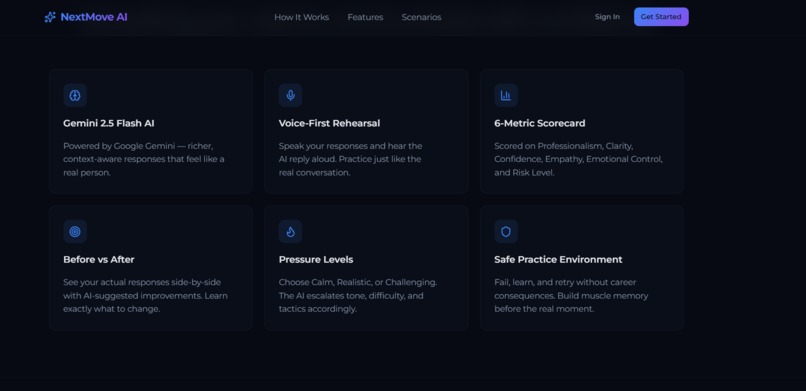
Task: Click the 'Choose Calm, Realistic, or Challenging' text
Action: click(358, 295)
